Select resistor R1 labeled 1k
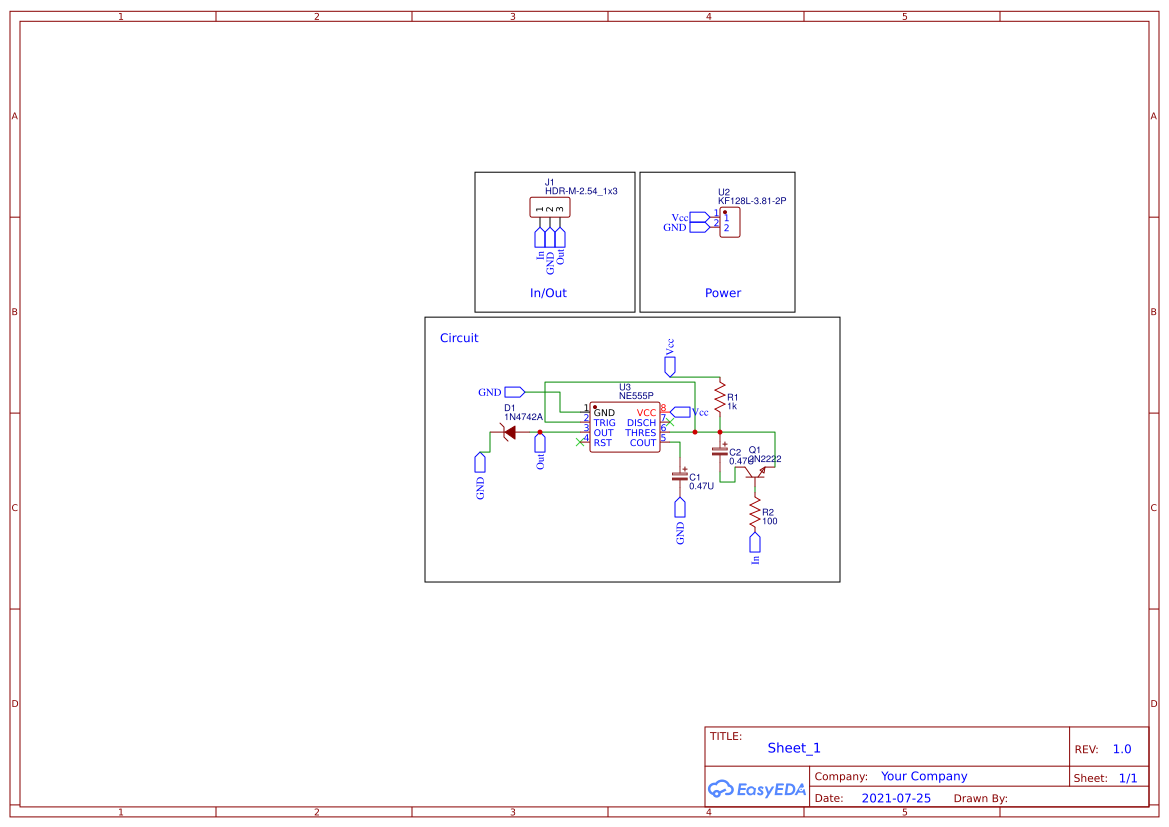 pos(722,397)
